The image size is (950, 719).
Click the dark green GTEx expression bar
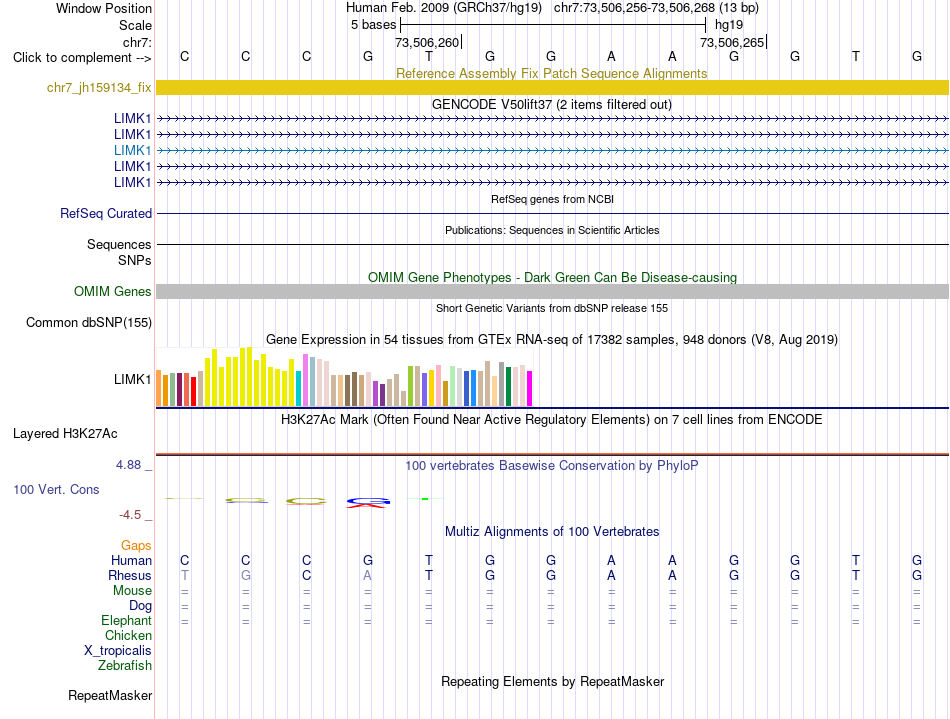[508, 386]
